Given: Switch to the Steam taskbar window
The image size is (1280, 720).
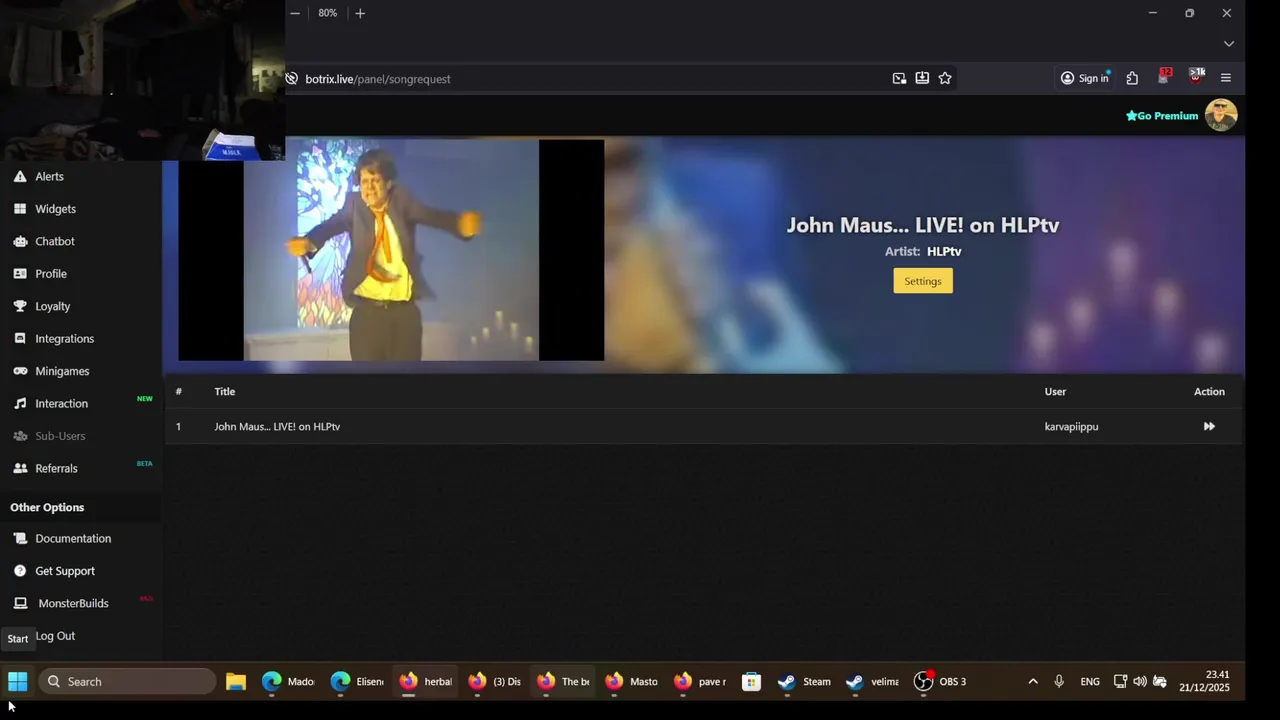Looking at the screenshot, I should pos(805,682).
